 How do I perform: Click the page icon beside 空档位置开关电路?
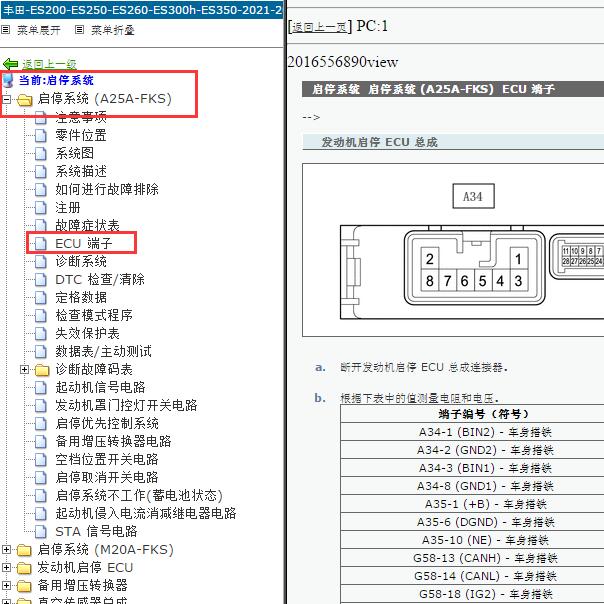[x=41, y=460]
